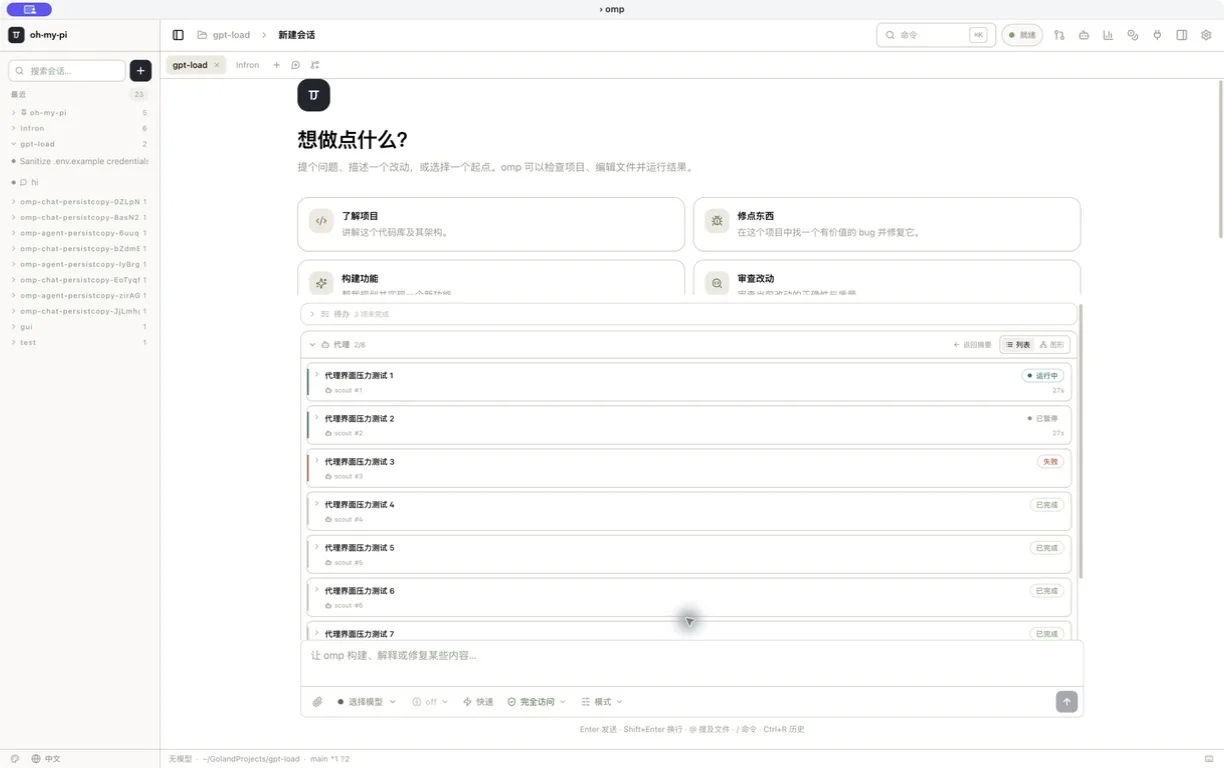Screen dimensions: 1224x768
Task: Toggle the left sidebar panel icon
Action: [178, 35]
